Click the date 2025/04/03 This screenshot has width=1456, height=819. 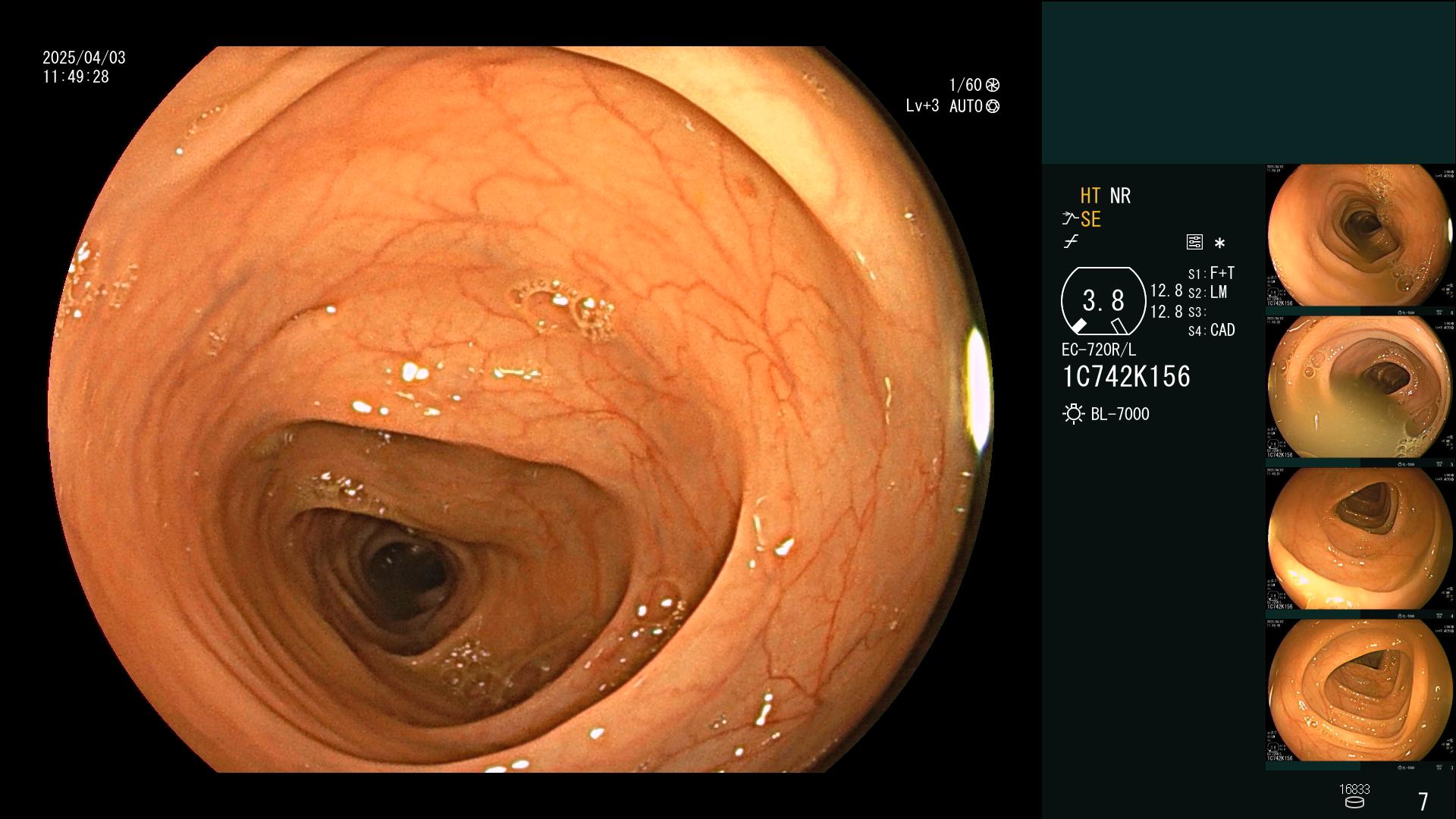tap(84, 58)
